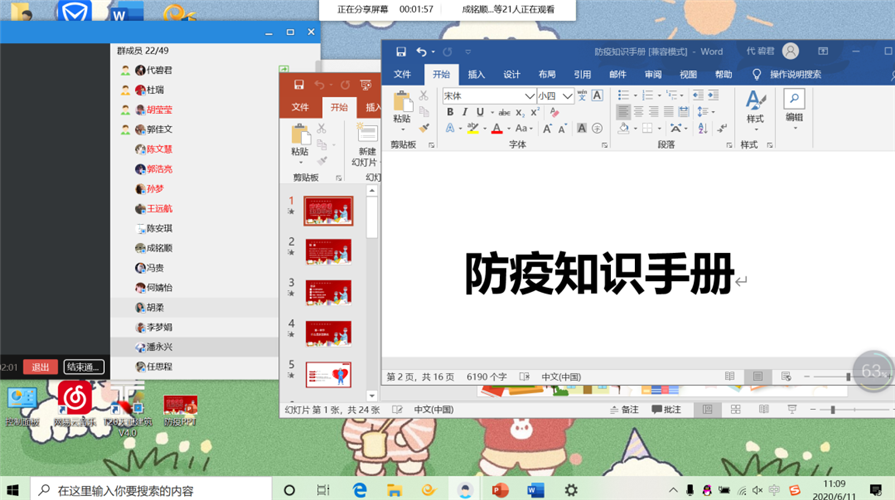Click New Slide icon in PowerPoint
Screen dimensions: 895x500
[x=366, y=139]
